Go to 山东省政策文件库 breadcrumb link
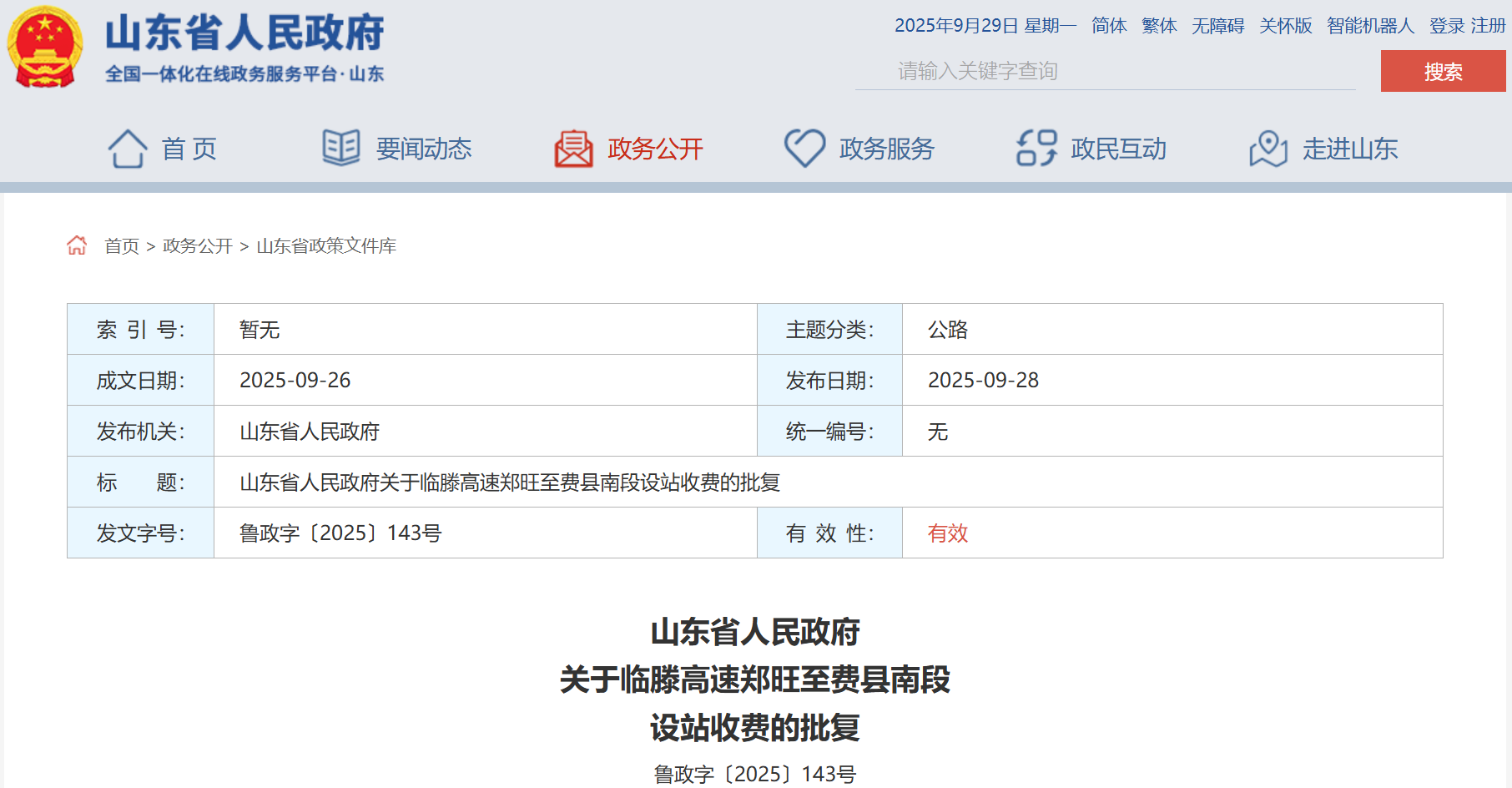 (326, 246)
